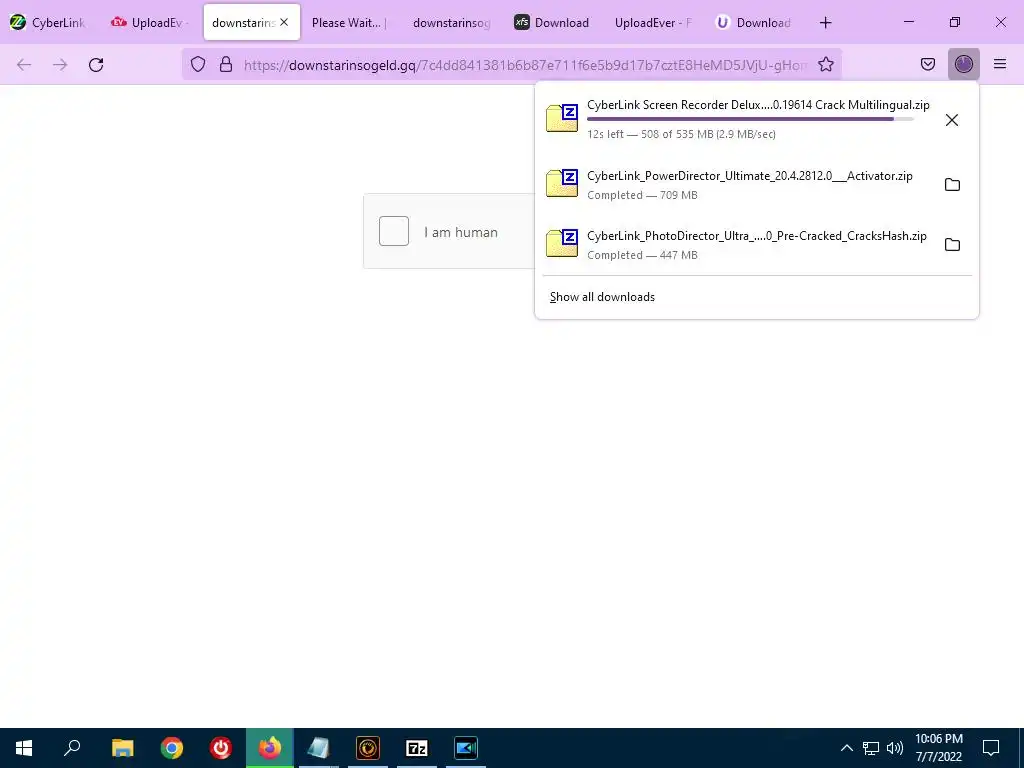1024x768 pixels.
Task: Bookmark this page with the star
Action: point(826,64)
